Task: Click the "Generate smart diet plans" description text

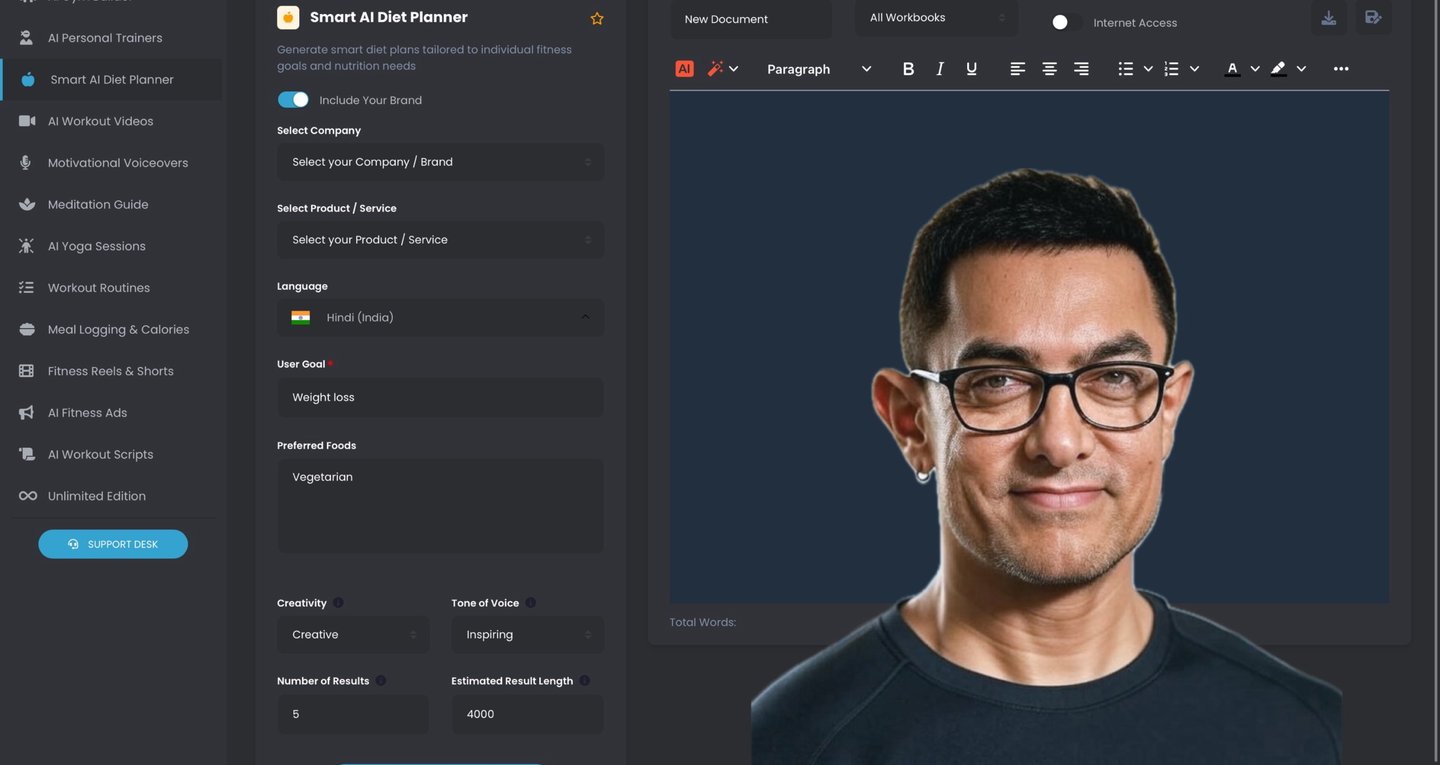Action: [425, 58]
